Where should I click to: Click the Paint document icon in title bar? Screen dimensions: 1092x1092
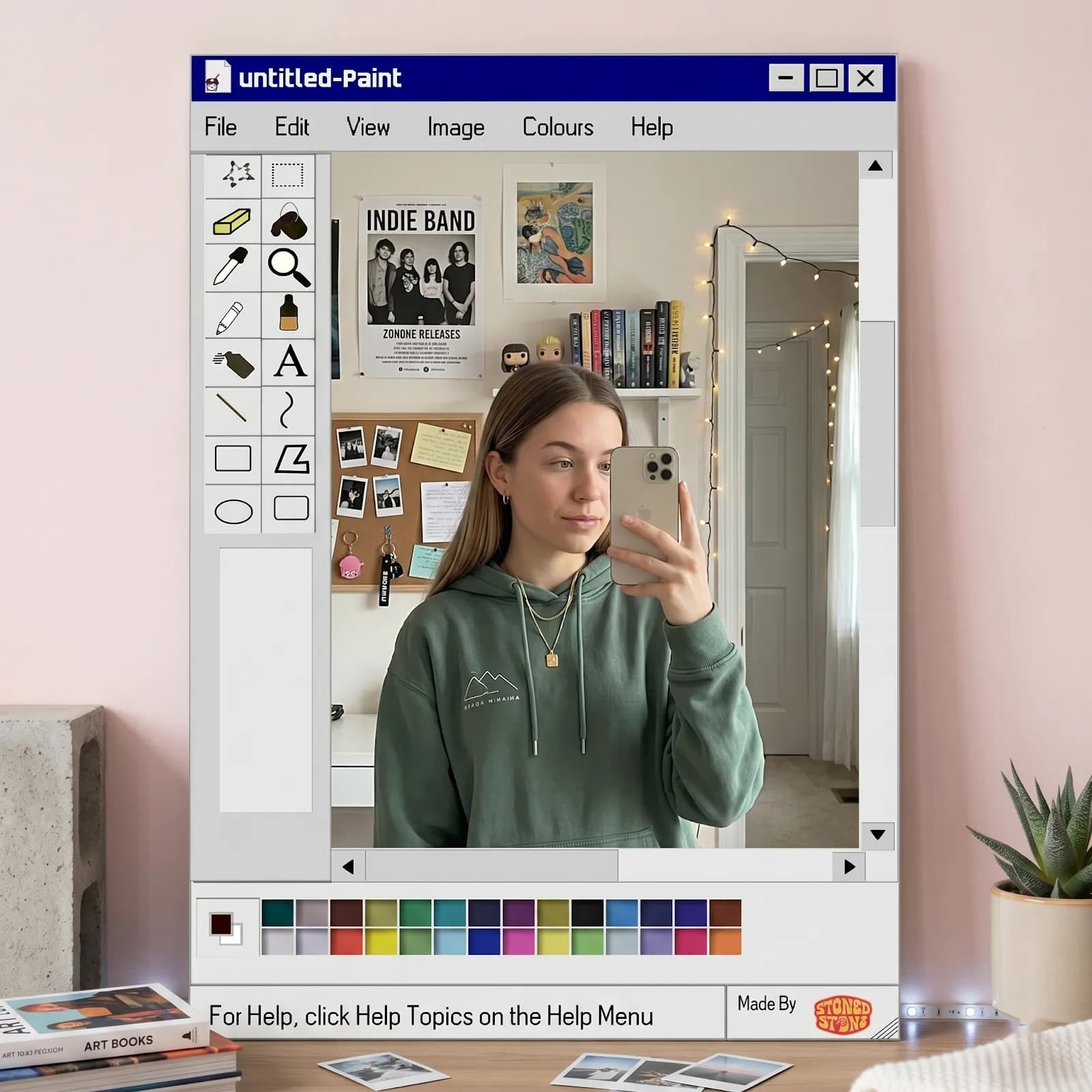pos(217,77)
